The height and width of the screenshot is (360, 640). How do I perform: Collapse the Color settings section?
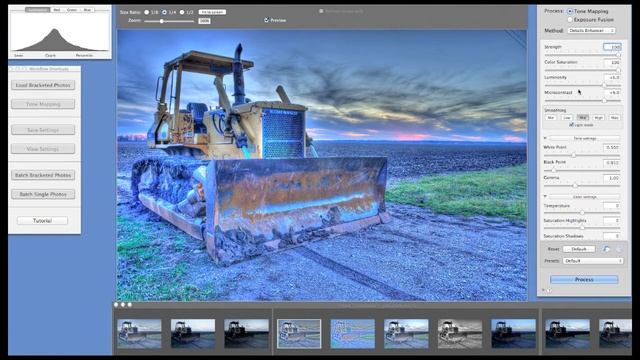point(545,196)
